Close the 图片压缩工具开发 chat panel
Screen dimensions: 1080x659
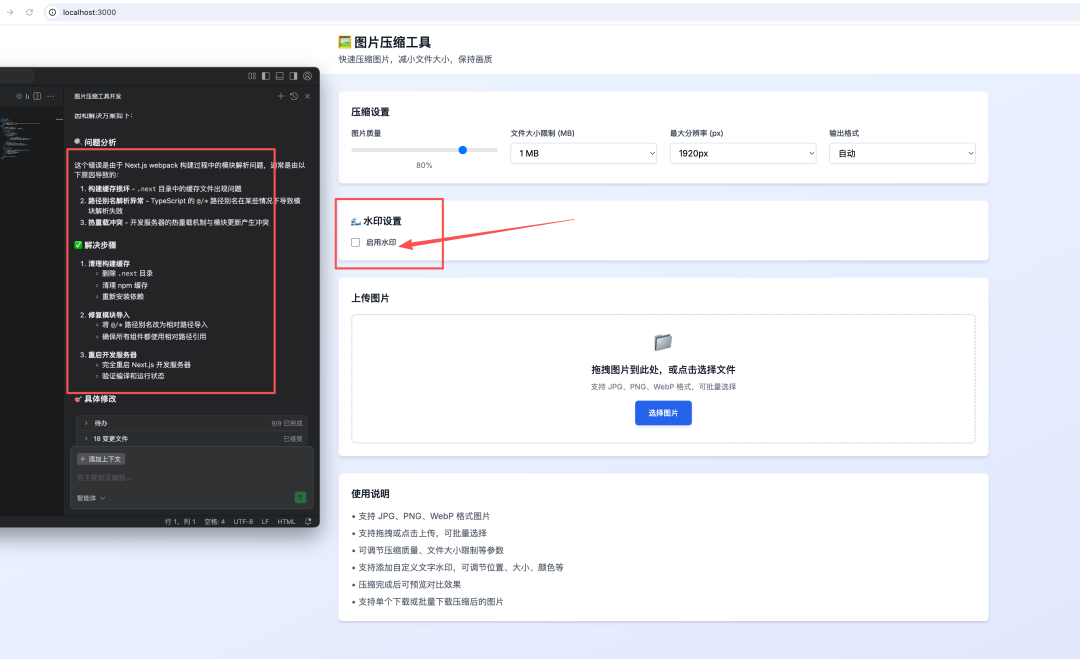(307, 96)
